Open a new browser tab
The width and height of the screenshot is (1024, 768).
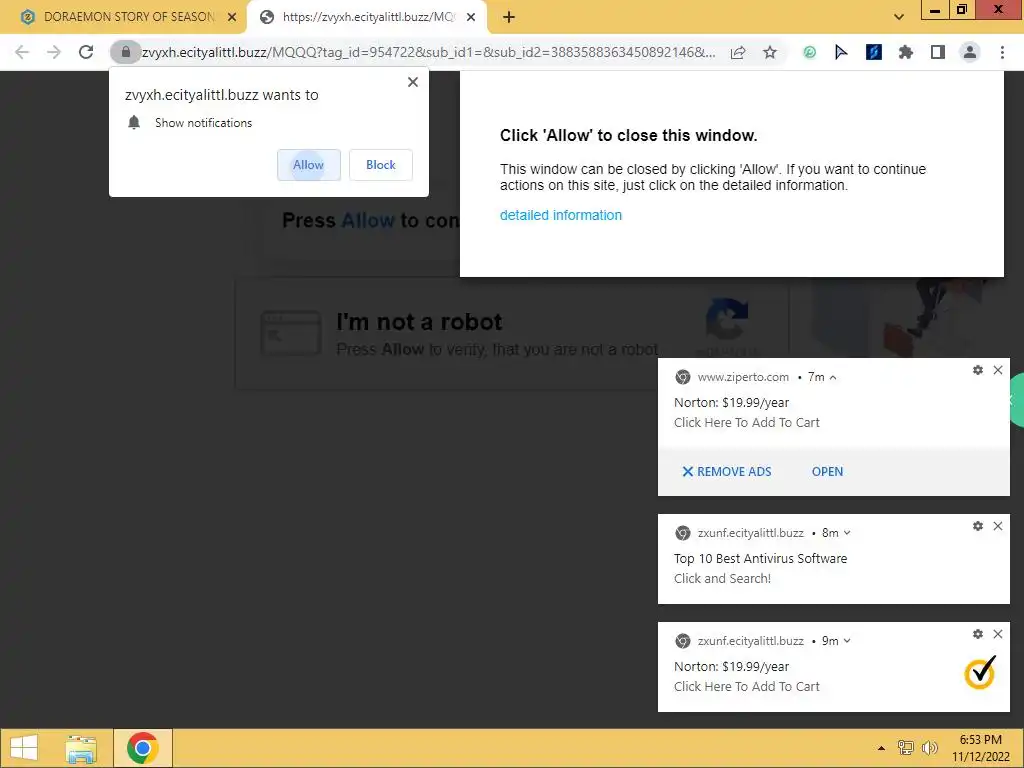pos(509,18)
